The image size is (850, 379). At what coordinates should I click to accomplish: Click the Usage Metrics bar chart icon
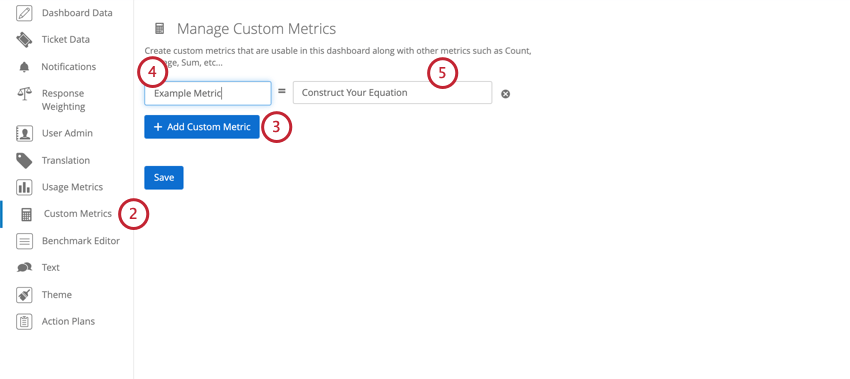coord(24,187)
